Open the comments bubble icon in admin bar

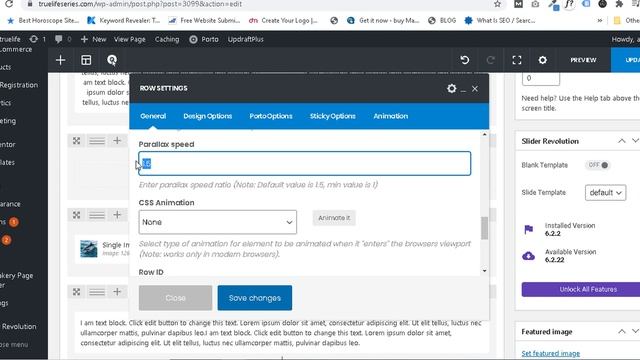[59, 39]
